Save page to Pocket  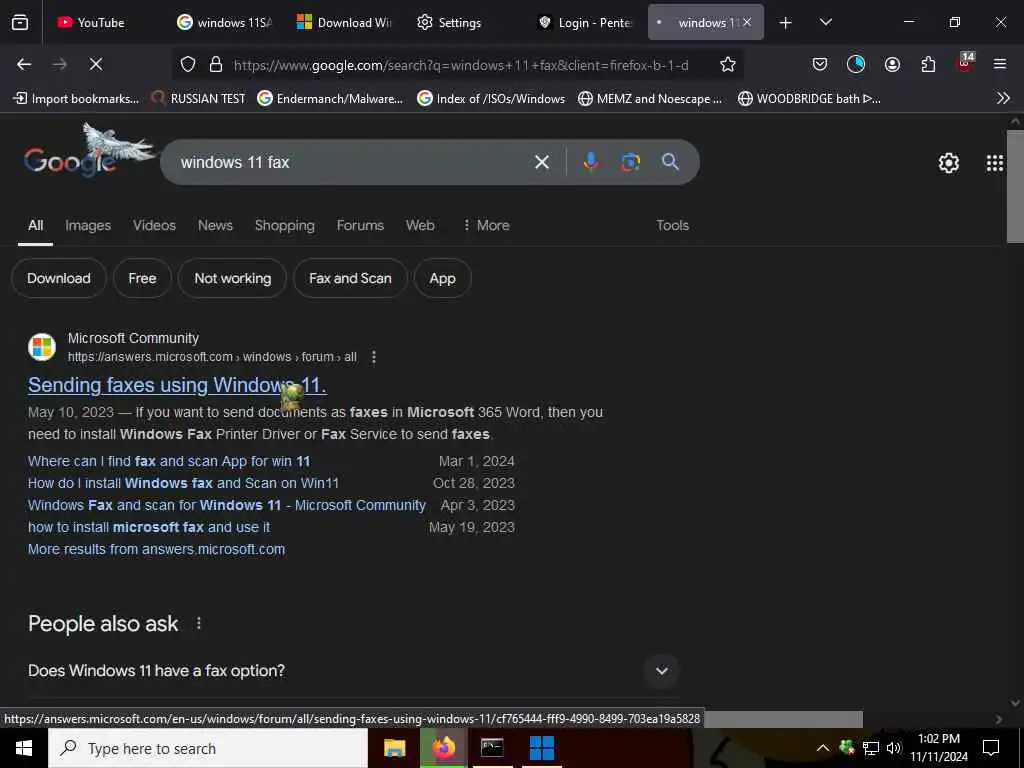point(820,64)
